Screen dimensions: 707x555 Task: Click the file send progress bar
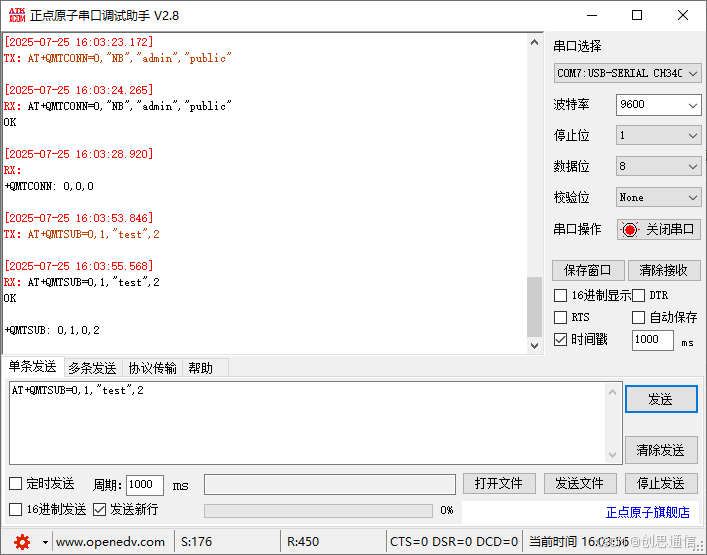point(318,511)
